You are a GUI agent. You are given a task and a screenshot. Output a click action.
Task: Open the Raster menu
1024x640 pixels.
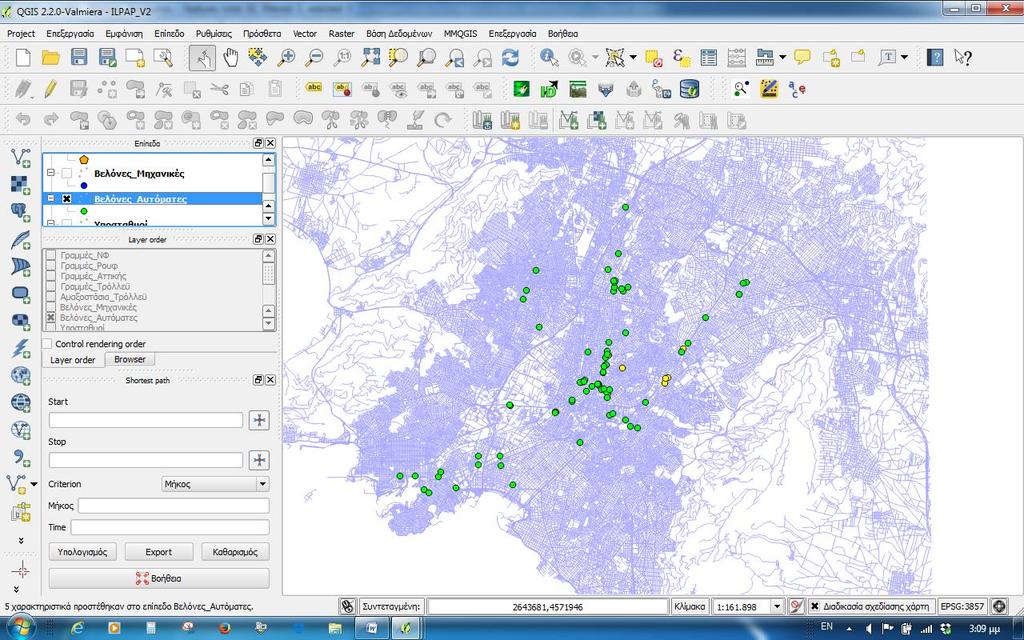coord(341,33)
